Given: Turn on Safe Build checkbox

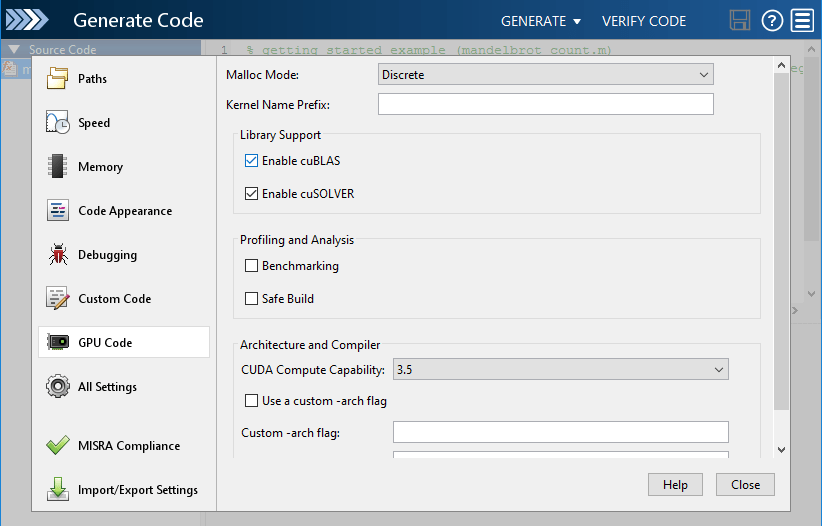Looking at the screenshot, I should 251,299.
